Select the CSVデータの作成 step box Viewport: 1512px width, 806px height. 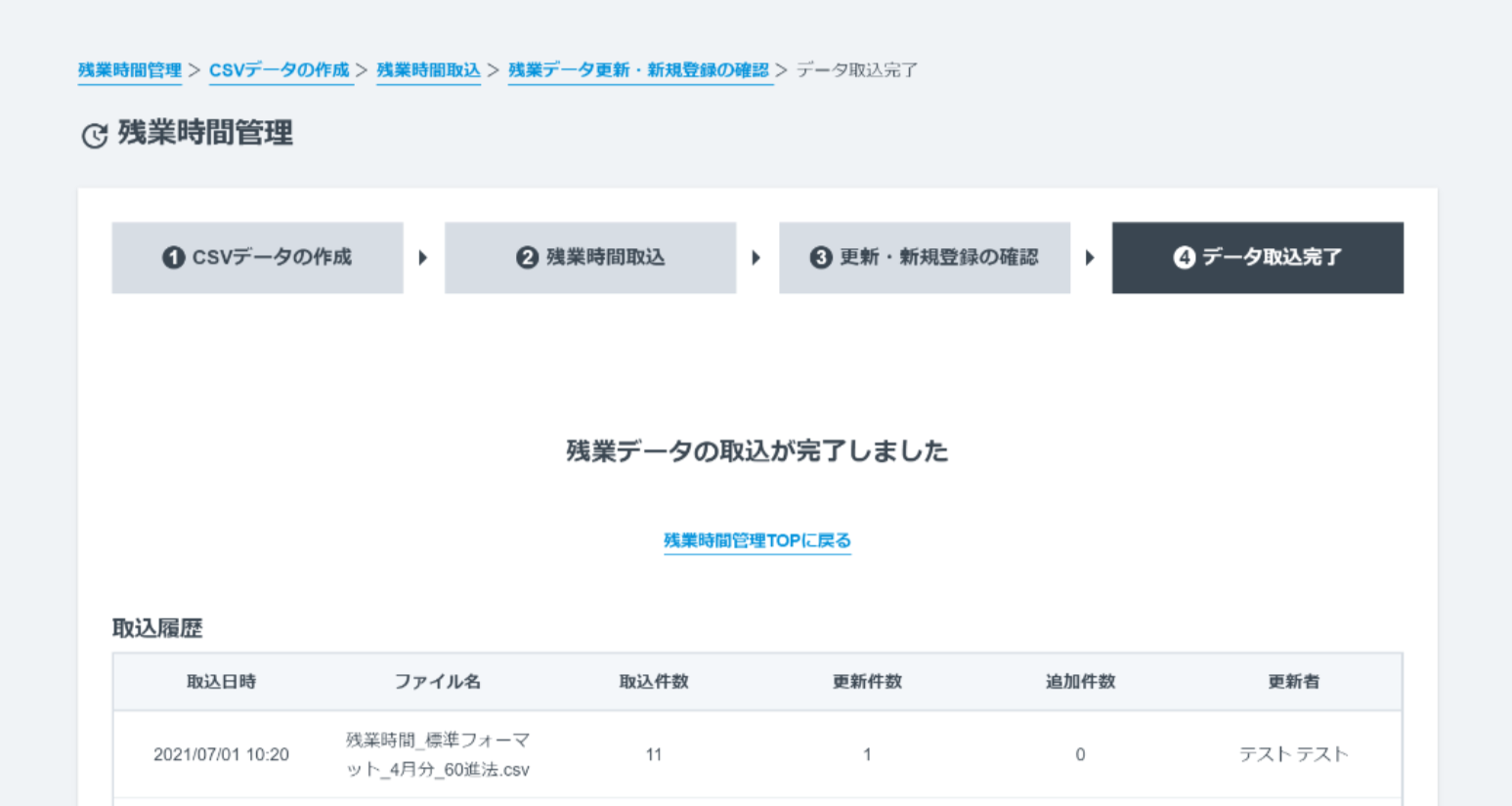(x=257, y=257)
